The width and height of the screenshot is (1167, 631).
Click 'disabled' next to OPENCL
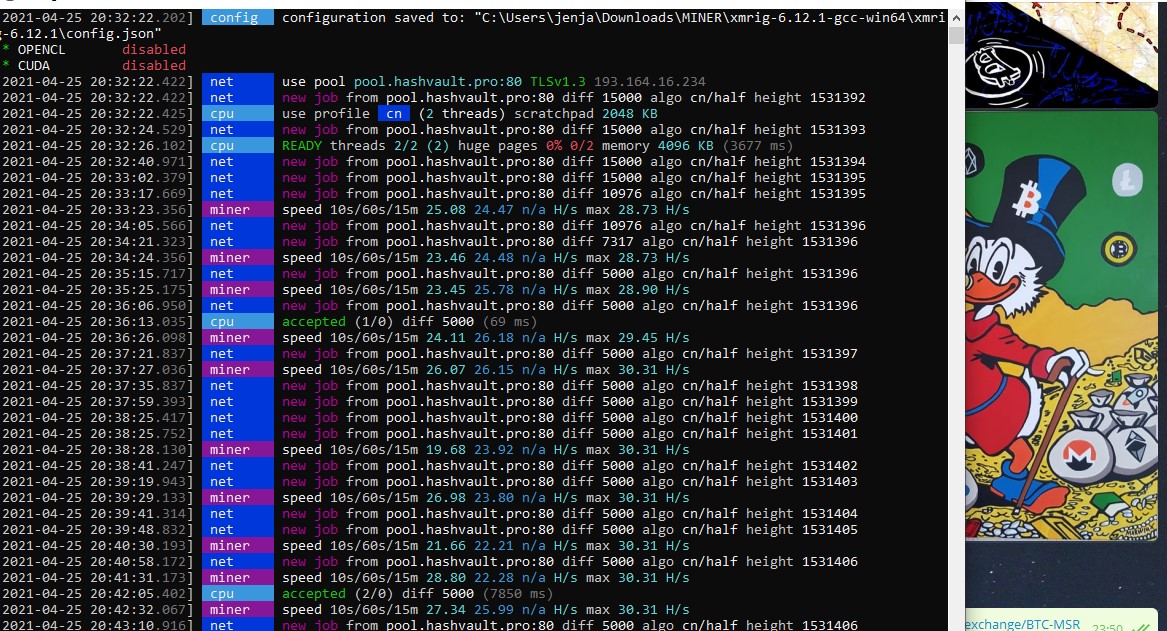pyautogui.click(x=154, y=49)
